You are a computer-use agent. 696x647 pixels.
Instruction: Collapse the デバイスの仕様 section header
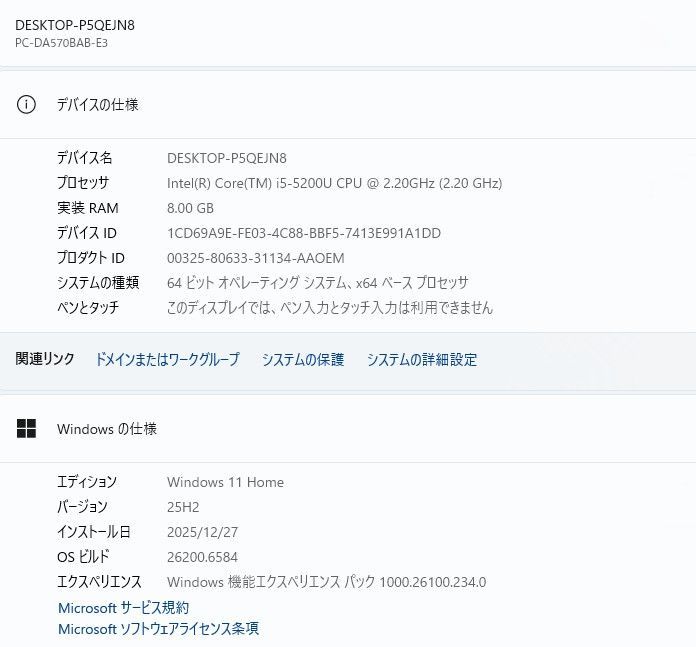click(348, 105)
